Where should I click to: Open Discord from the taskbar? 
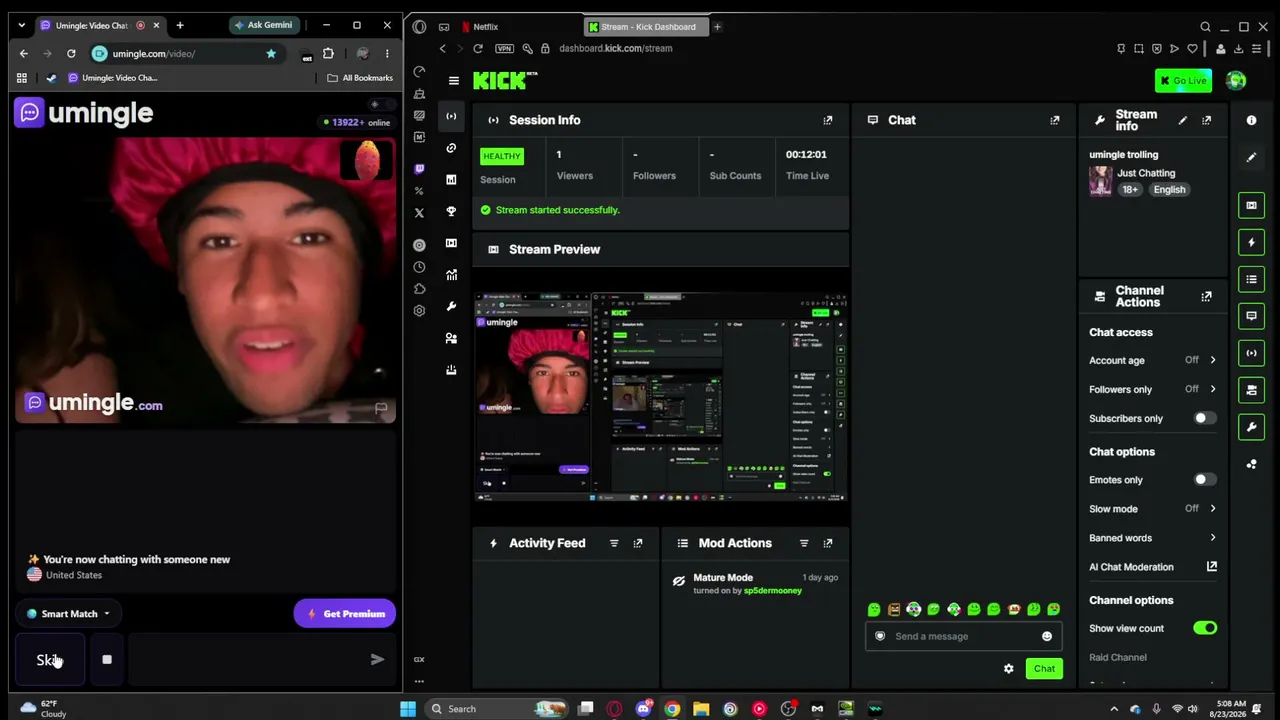click(x=643, y=709)
